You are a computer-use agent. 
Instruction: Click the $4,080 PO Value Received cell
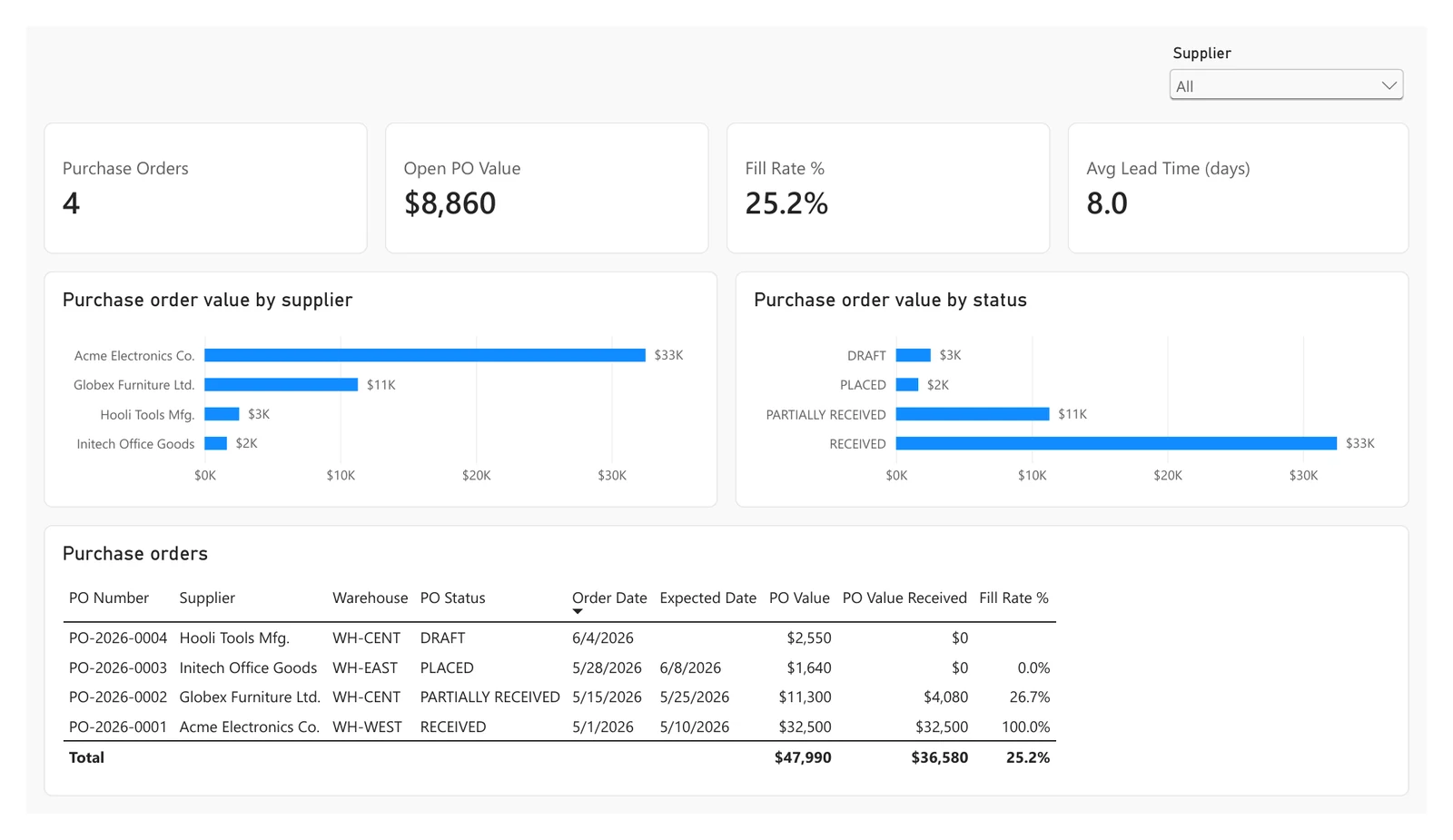945,697
